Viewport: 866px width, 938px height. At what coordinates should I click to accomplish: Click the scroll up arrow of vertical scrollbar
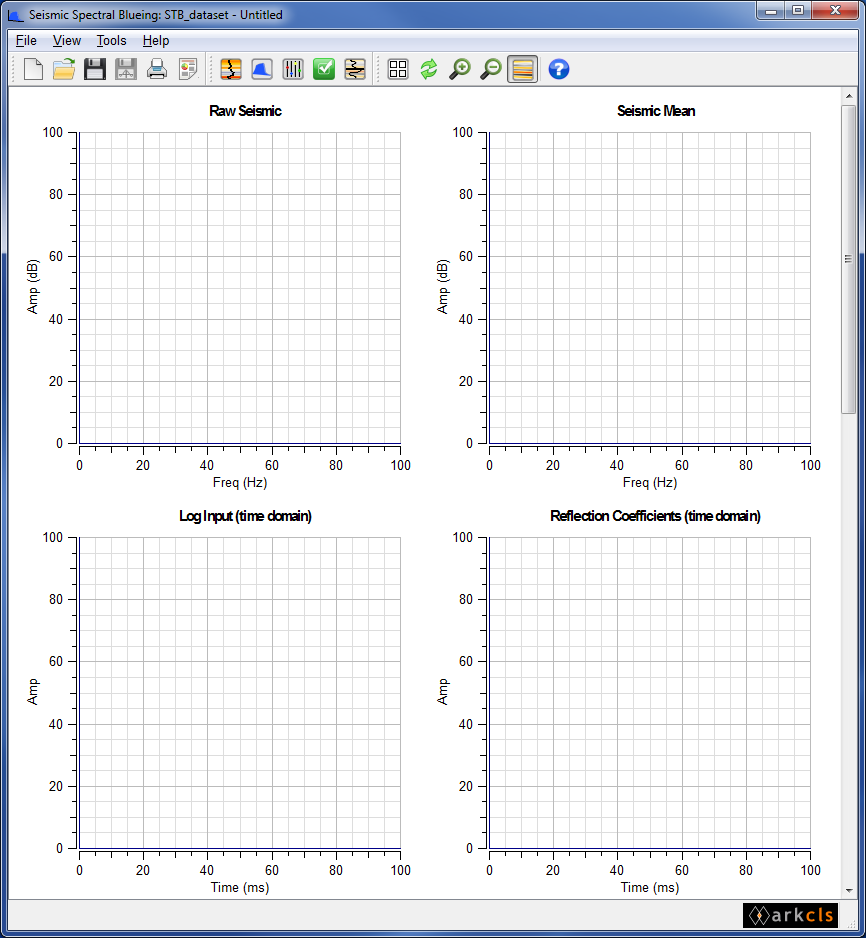click(849, 96)
